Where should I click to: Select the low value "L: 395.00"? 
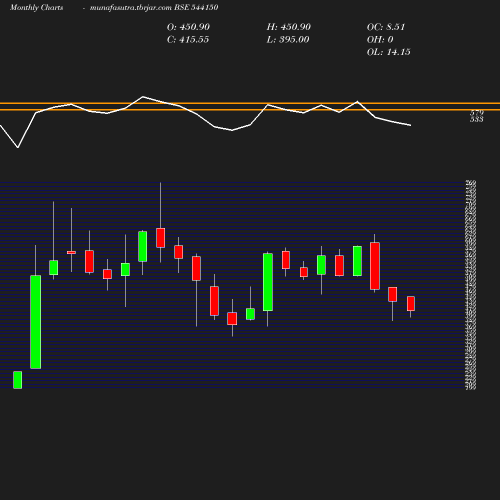(288, 40)
